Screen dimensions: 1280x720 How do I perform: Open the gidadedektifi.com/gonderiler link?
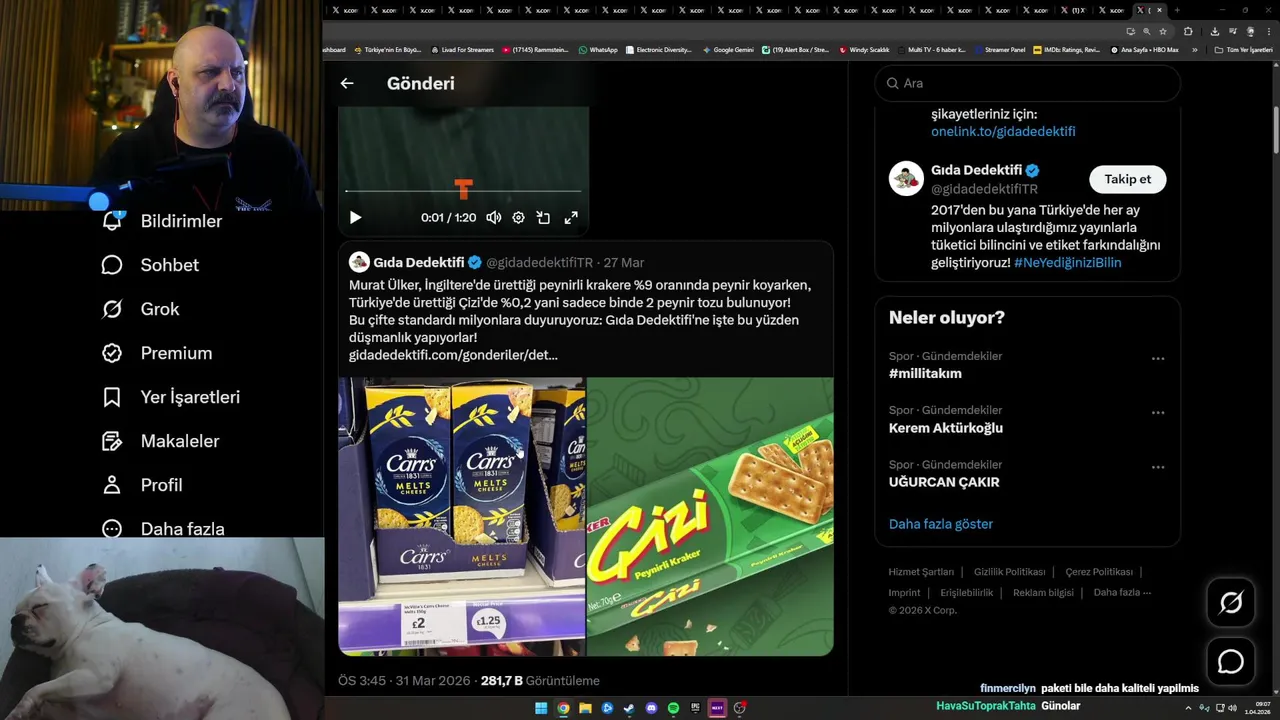pos(453,354)
